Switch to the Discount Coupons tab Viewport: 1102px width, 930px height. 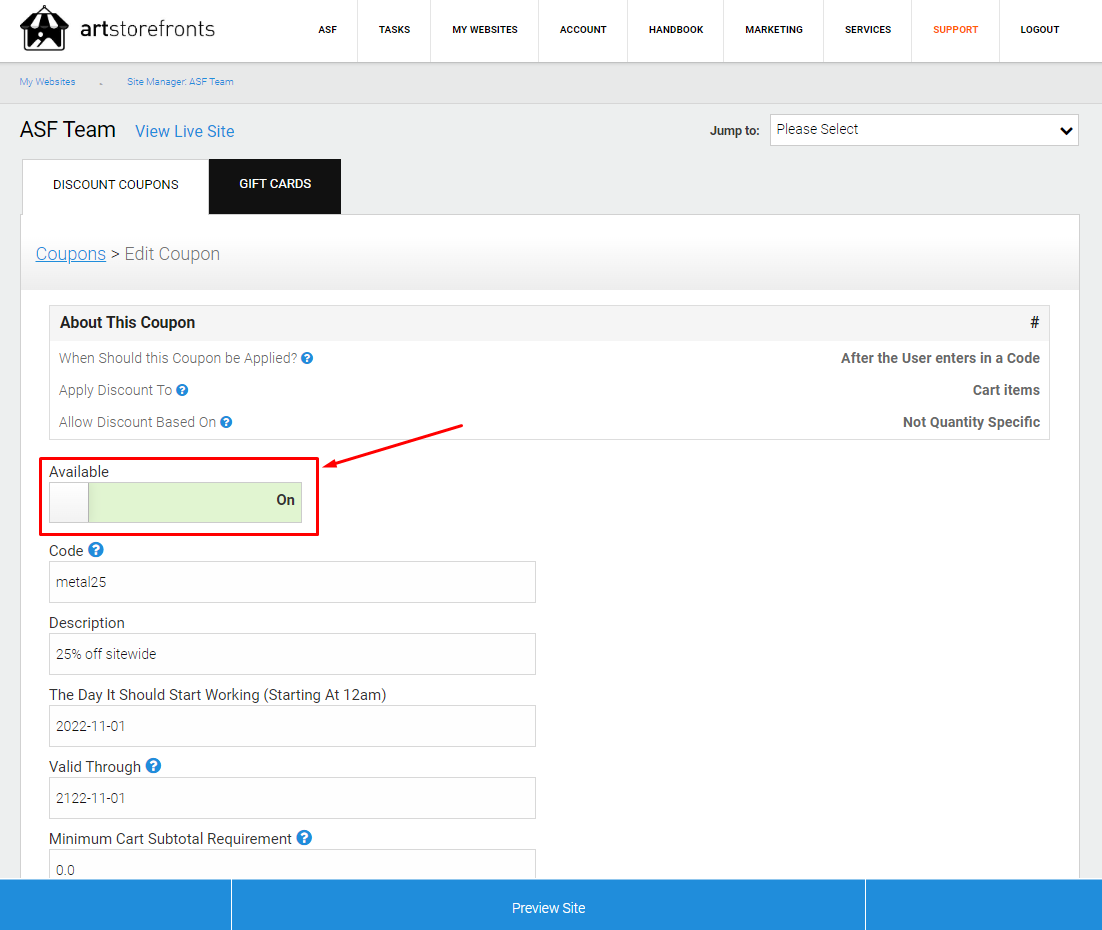(x=116, y=186)
